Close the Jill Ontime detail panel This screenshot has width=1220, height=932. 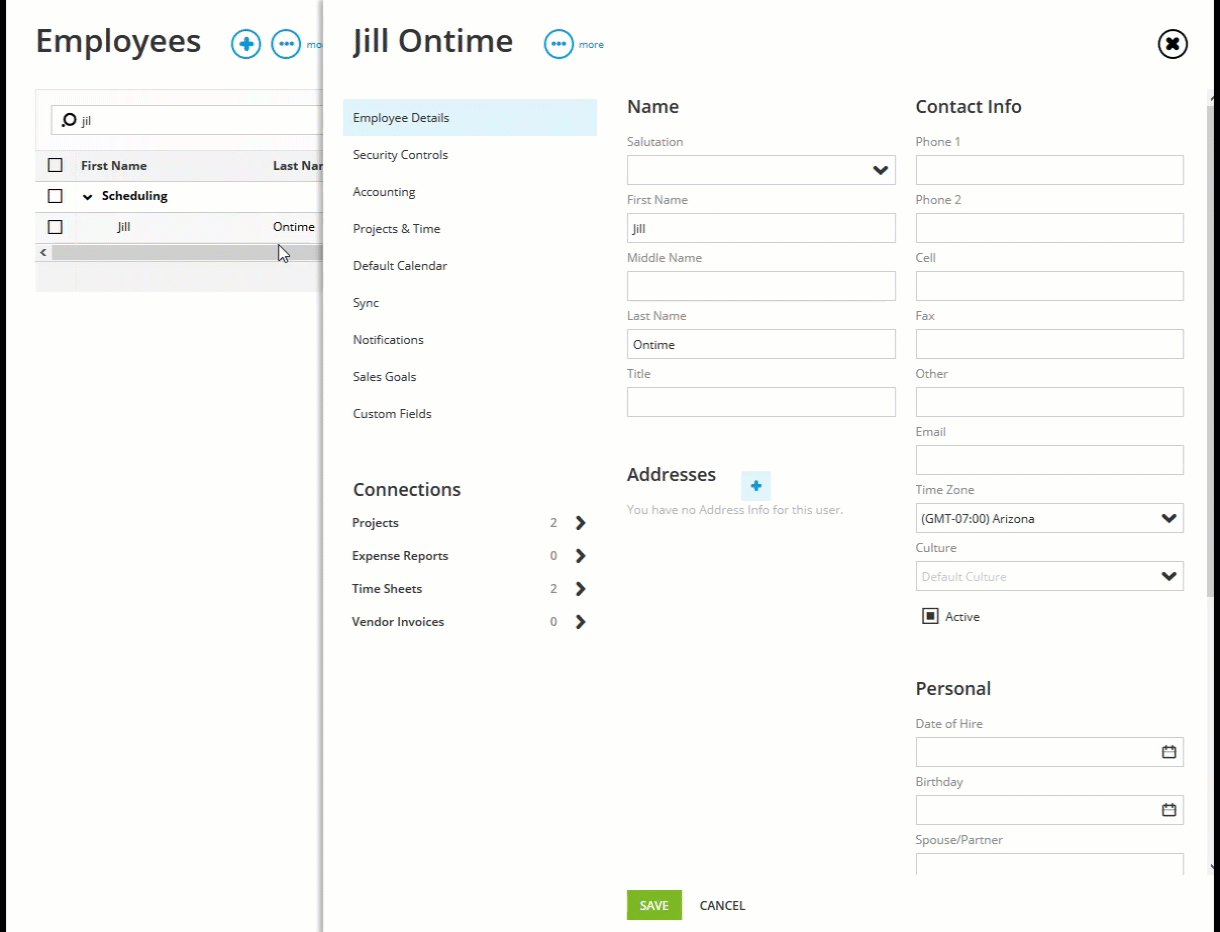1172,44
